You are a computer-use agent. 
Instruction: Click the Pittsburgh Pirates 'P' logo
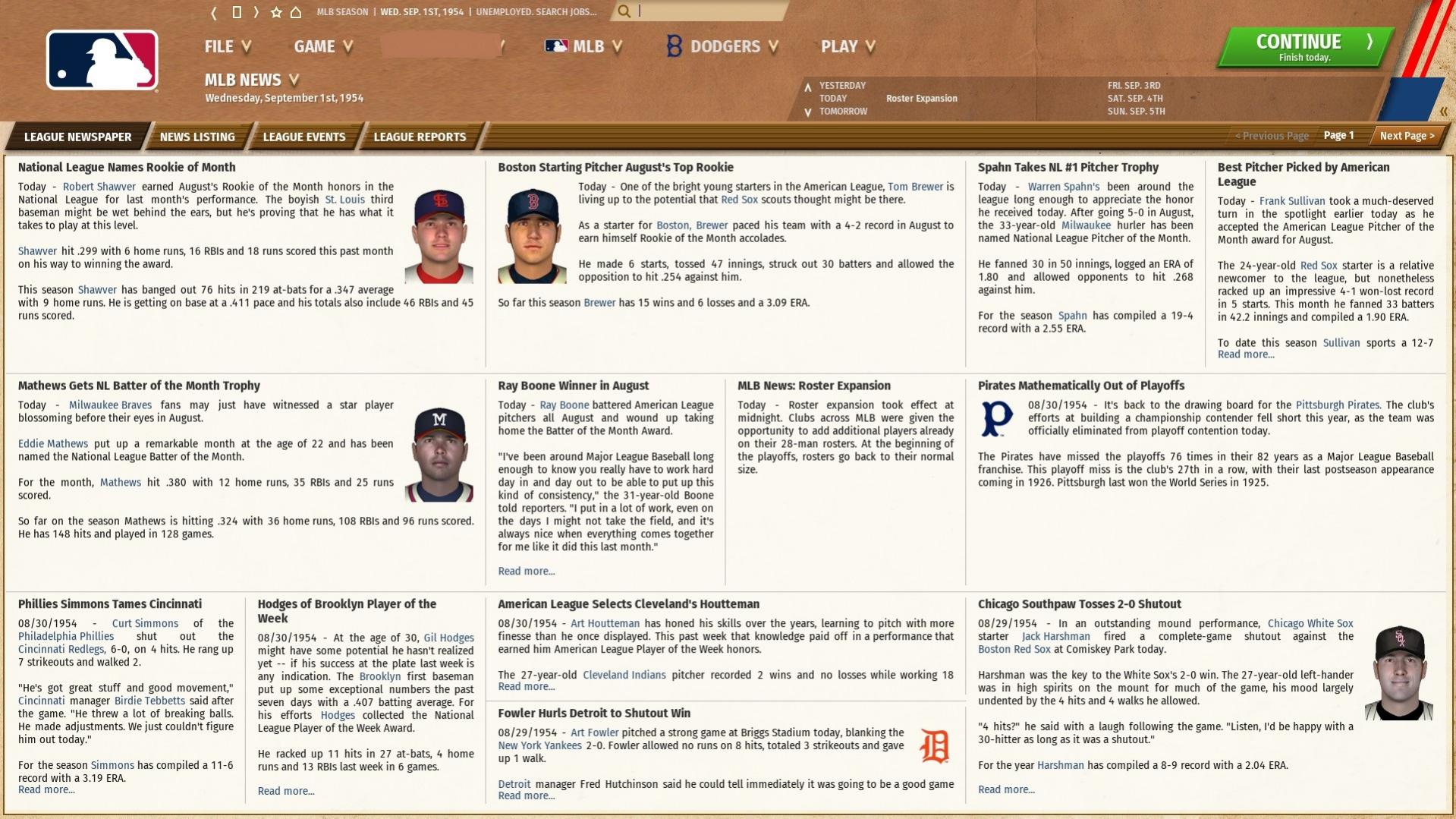pyautogui.click(x=997, y=419)
